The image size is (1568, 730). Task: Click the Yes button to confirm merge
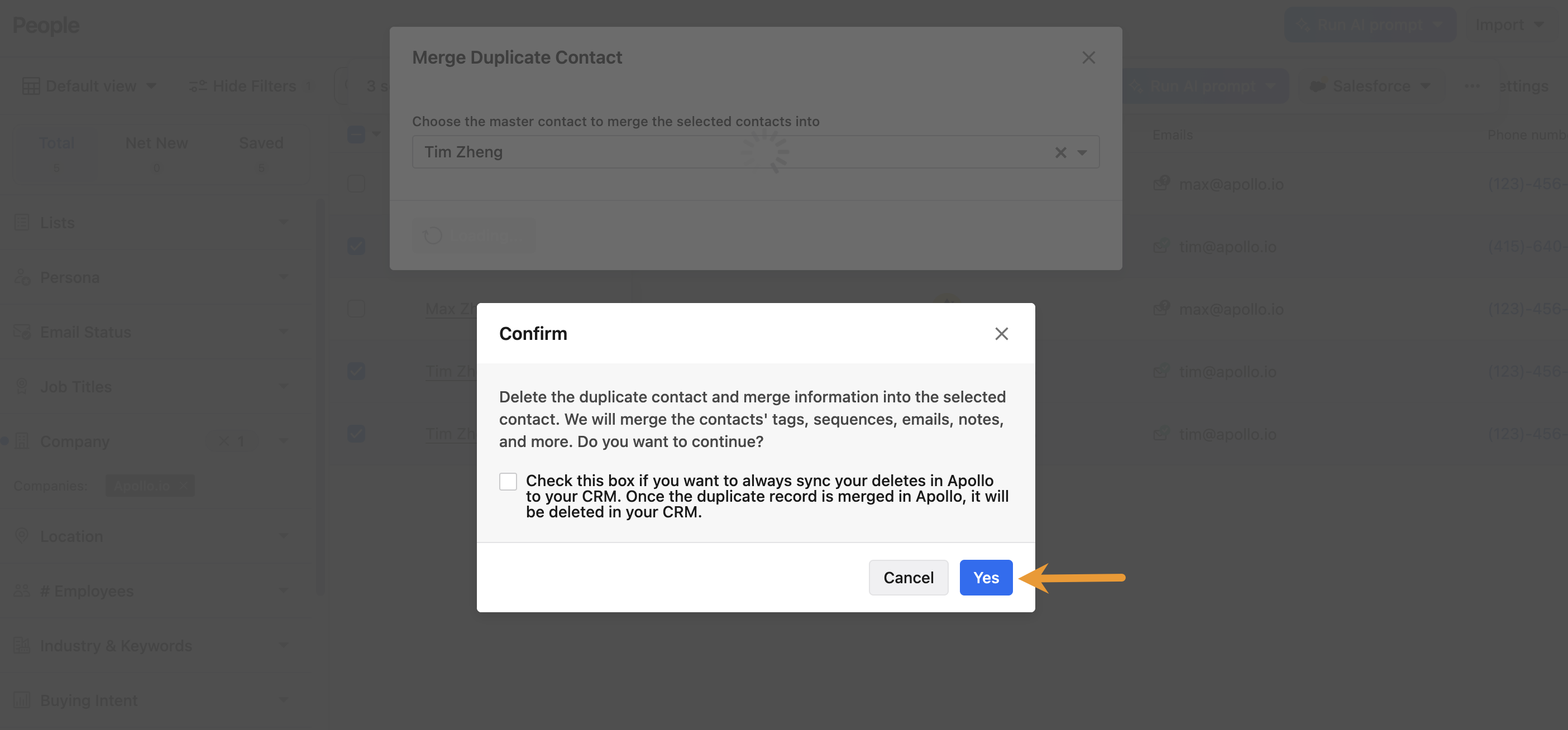pyautogui.click(x=986, y=577)
